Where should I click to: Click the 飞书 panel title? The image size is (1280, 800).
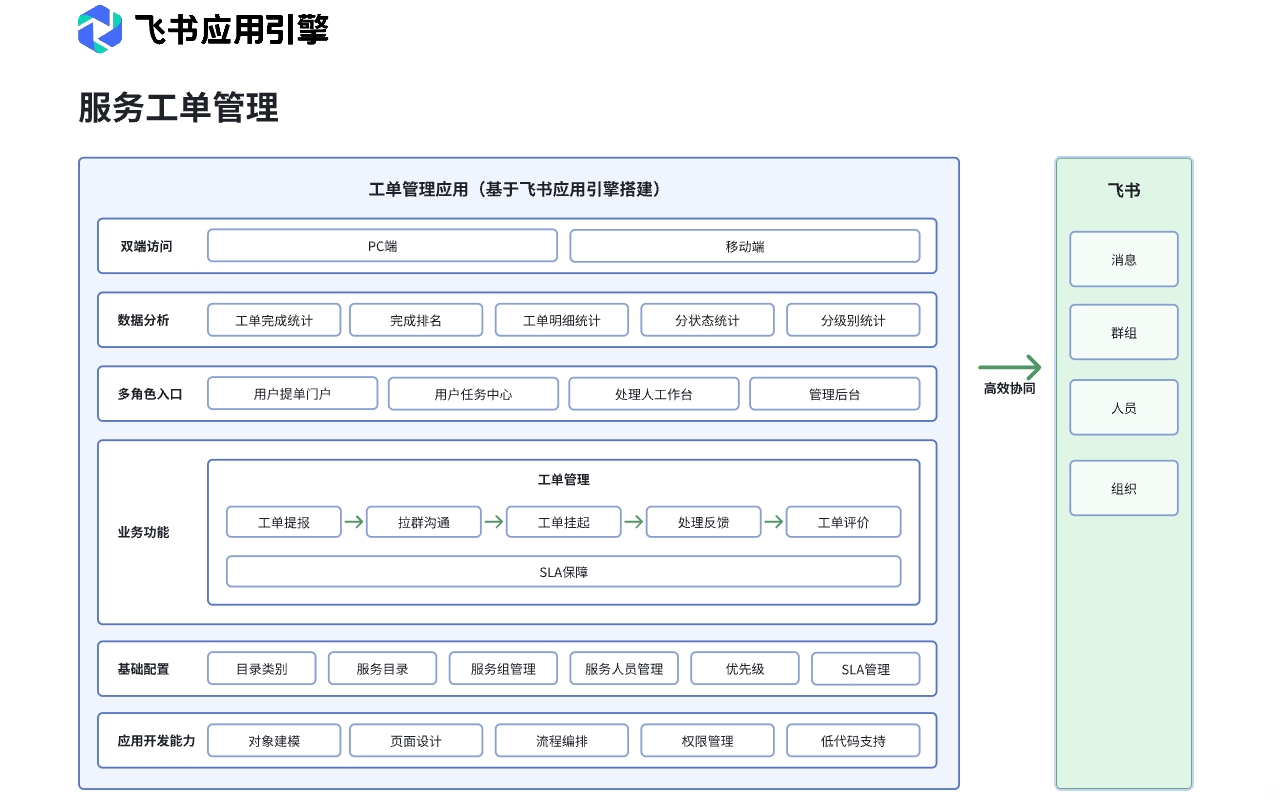[x=1124, y=190]
